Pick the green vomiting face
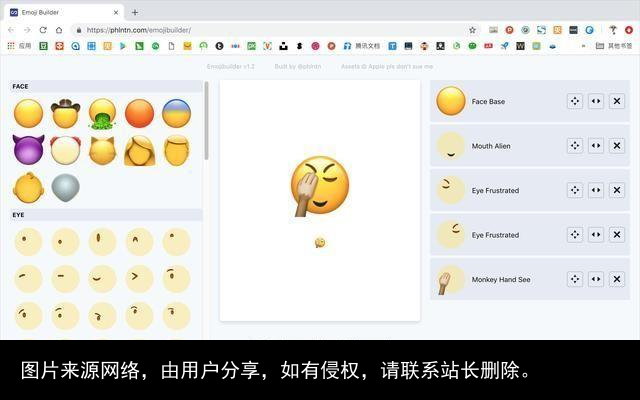 102,114
